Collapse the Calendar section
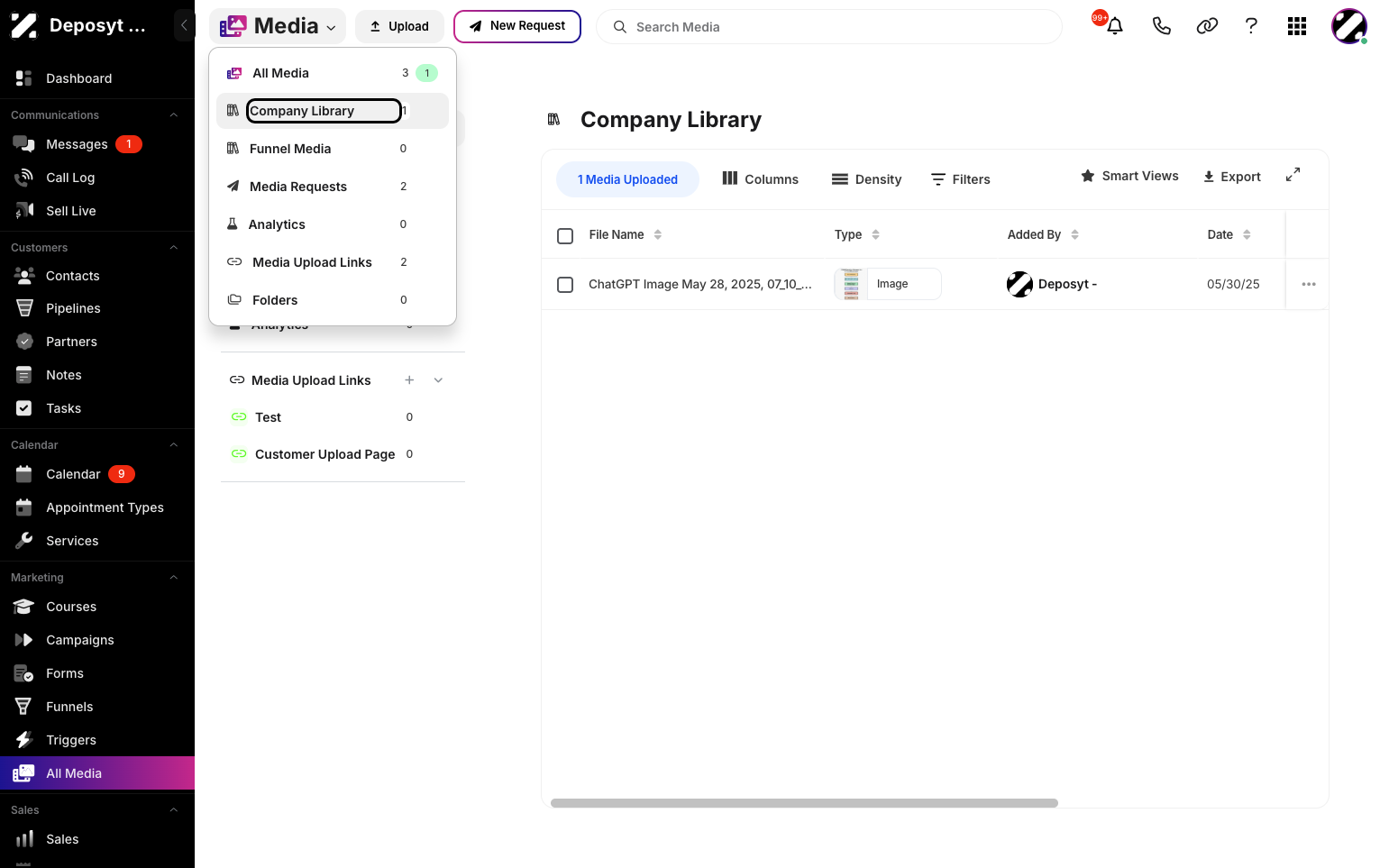 [174, 445]
